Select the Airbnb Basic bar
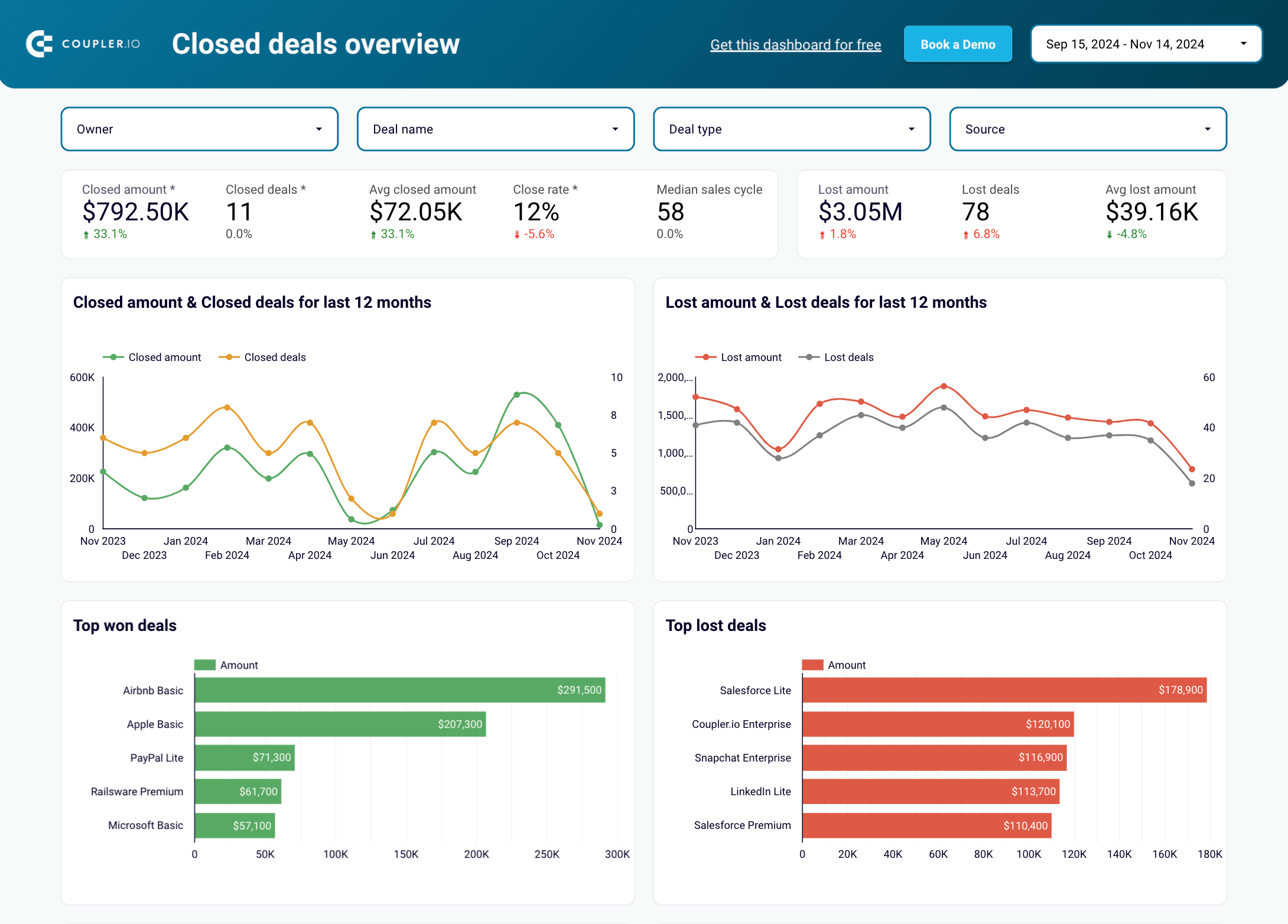Viewport: 1288px width, 924px height. [x=400, y=690]
